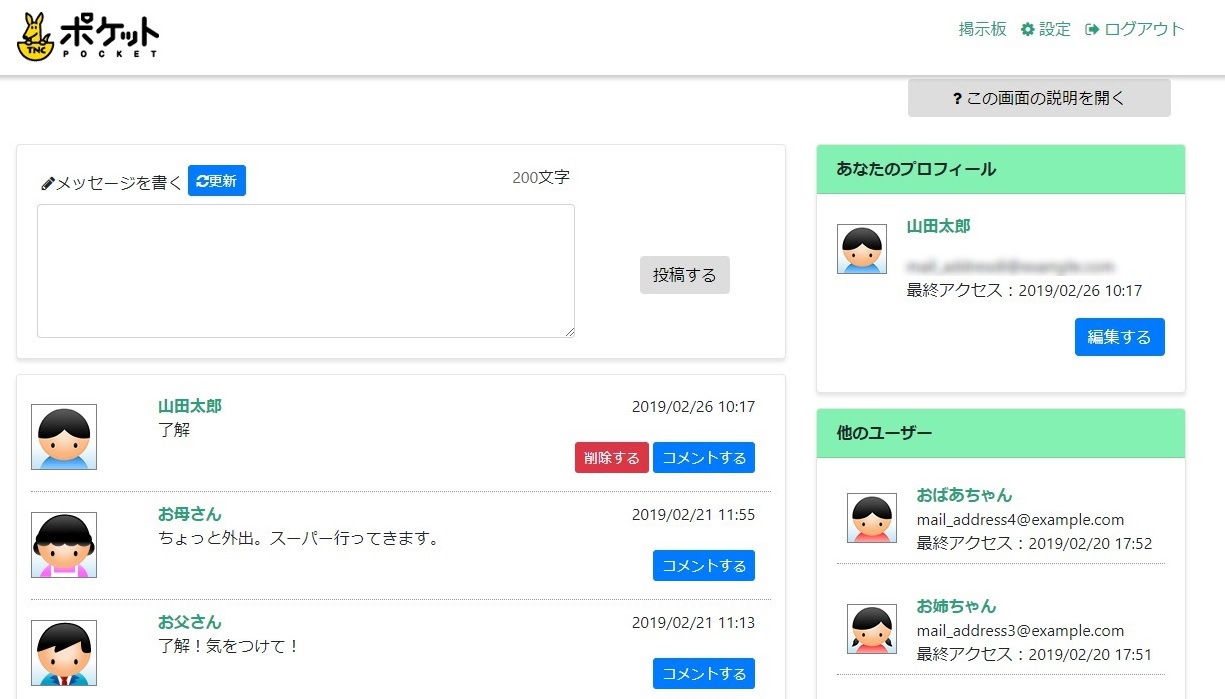
Task: Click 山田太郎's avatar in your profile panel
Action: (x=861, y=247)
